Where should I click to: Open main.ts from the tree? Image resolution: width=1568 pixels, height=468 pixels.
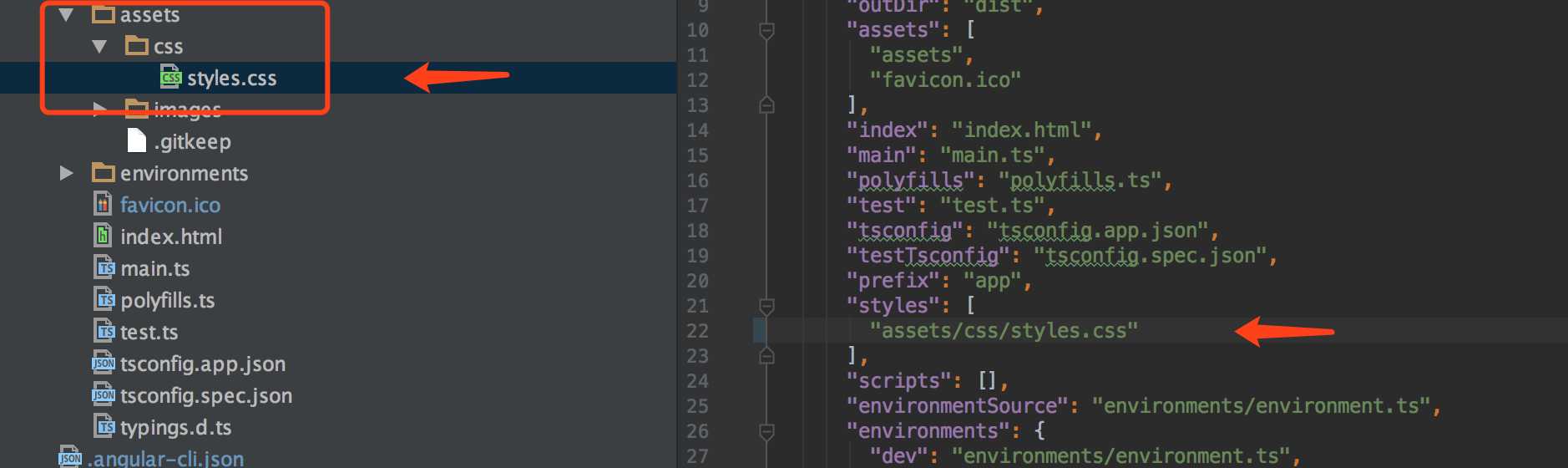tap(155, 268)
